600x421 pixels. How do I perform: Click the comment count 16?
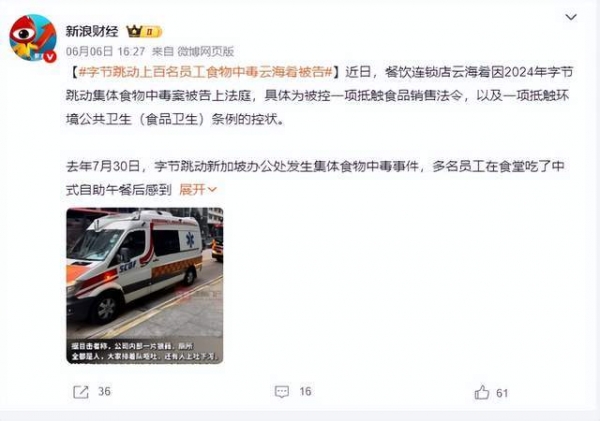tap(305, 392)
